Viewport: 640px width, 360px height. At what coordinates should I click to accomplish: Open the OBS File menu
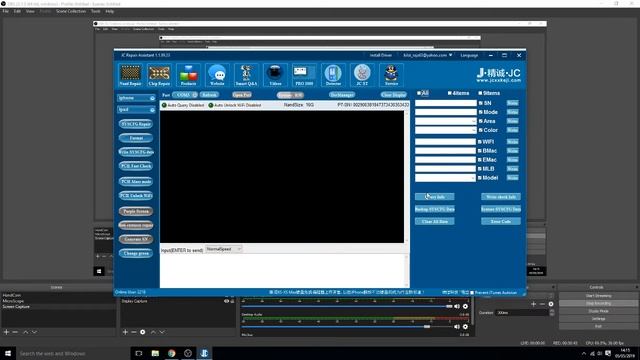click(x=5, y=11)
